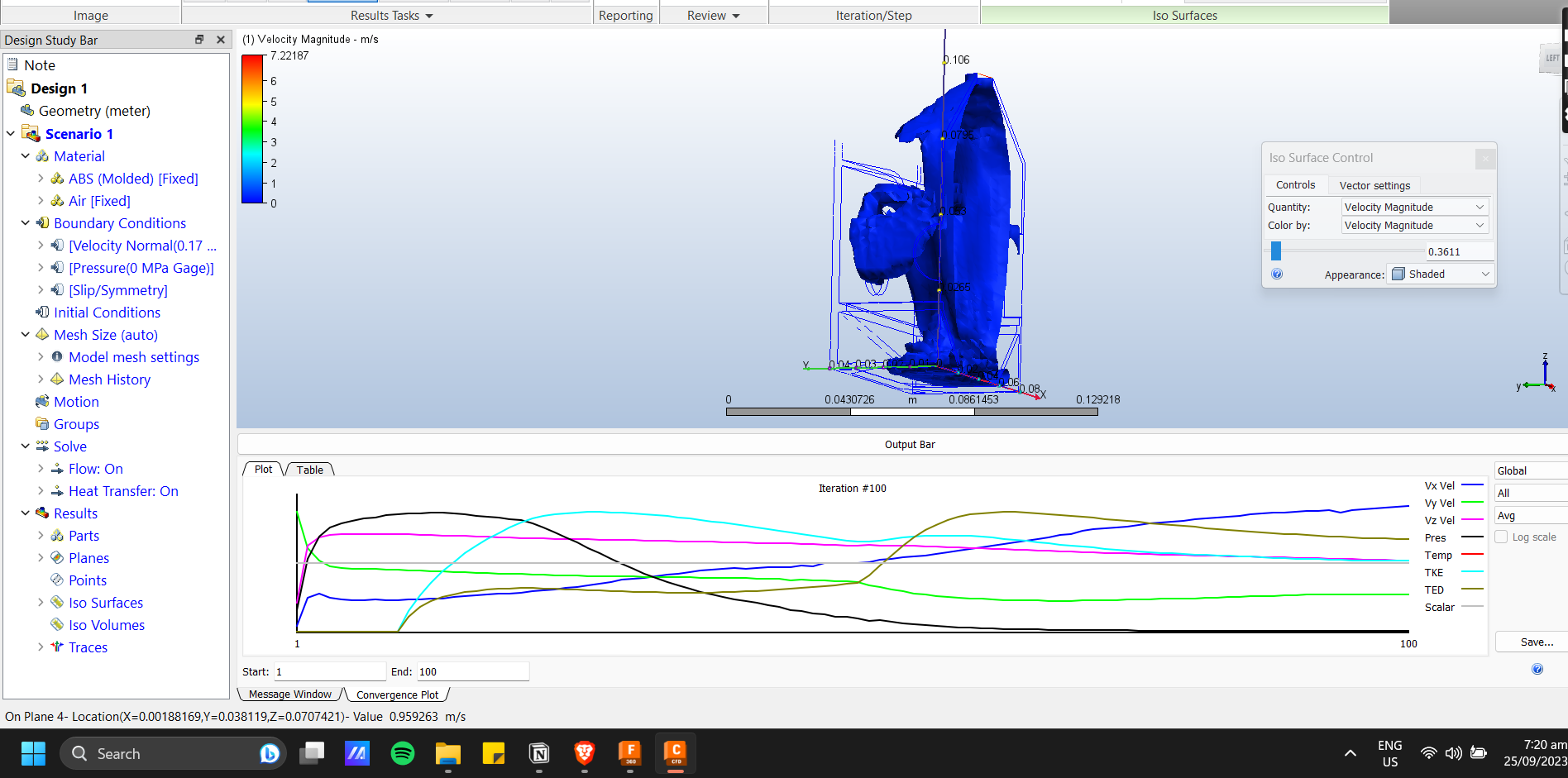Expand the Flow: On node
Viewport: 1568px width, 778px height.
click(x=41, y=468)
